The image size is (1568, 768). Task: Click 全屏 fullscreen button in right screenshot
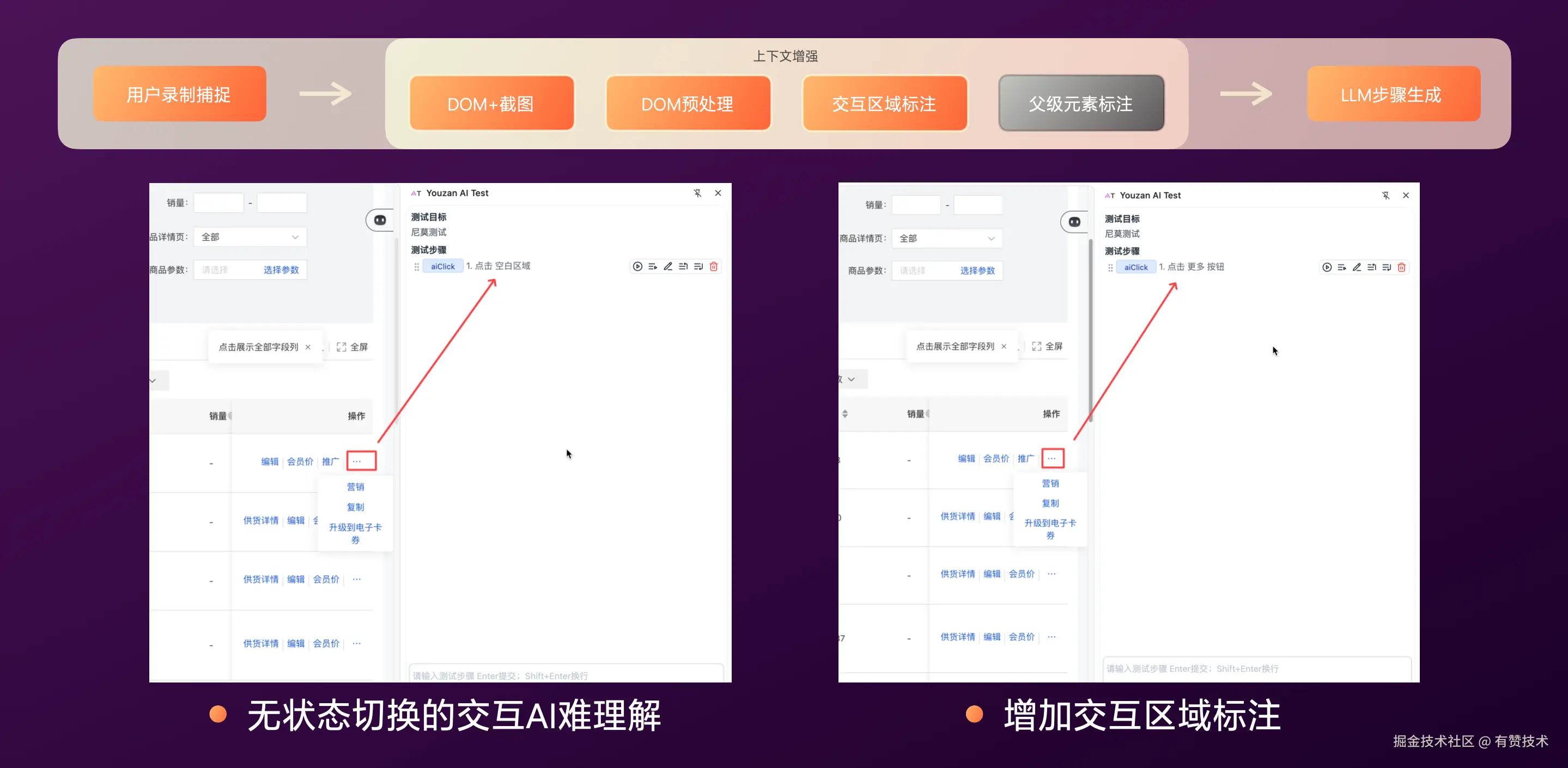pos(1047,346)
